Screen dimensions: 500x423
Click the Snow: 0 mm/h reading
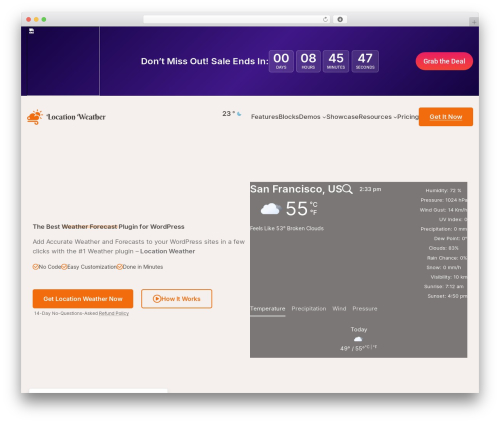click(x=444, y=267)
